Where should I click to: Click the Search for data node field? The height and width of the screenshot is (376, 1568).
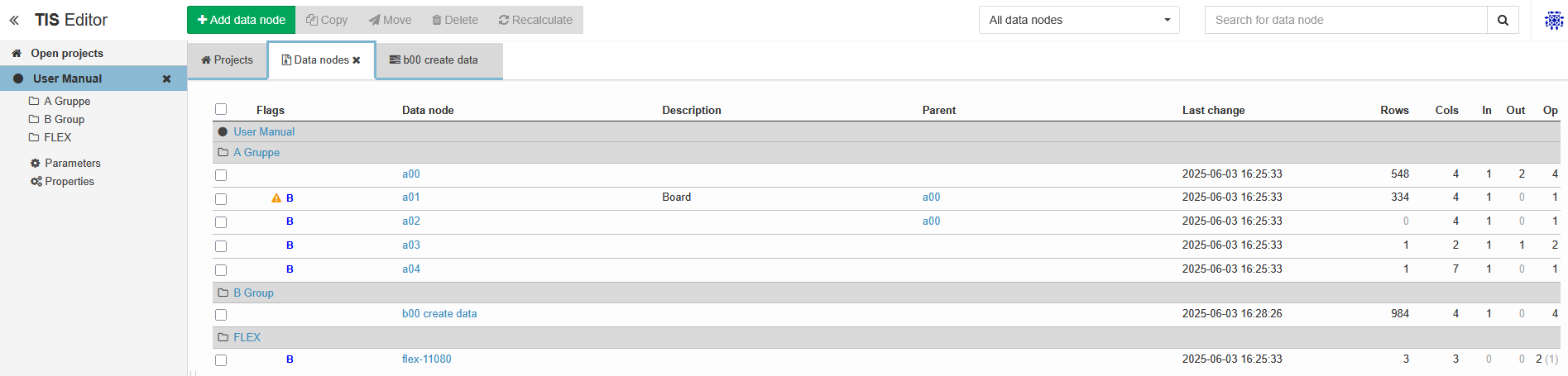pyautogui.click(x=1346, y=20)
